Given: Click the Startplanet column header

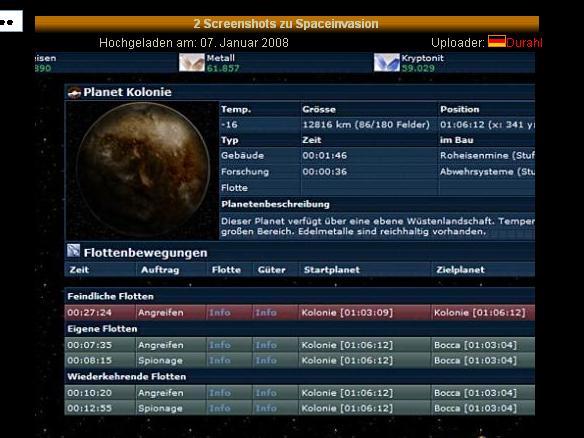Looking at the screenshot, I should click(331, 270).
